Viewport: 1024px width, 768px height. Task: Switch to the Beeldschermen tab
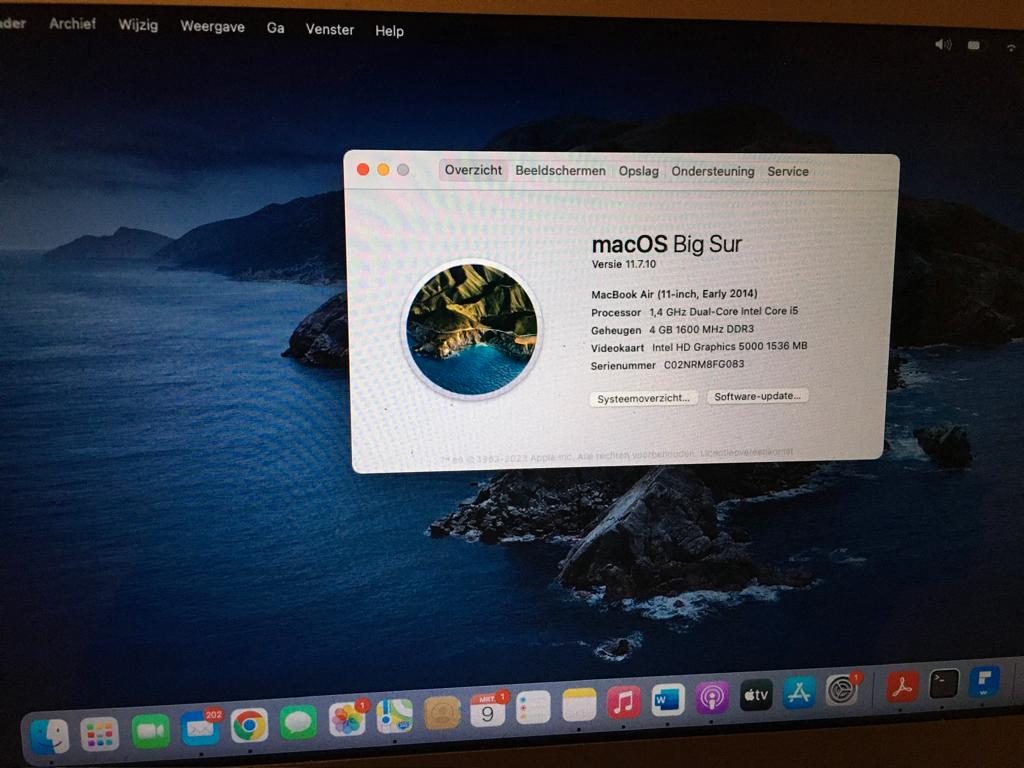click(x=560, y=170)
